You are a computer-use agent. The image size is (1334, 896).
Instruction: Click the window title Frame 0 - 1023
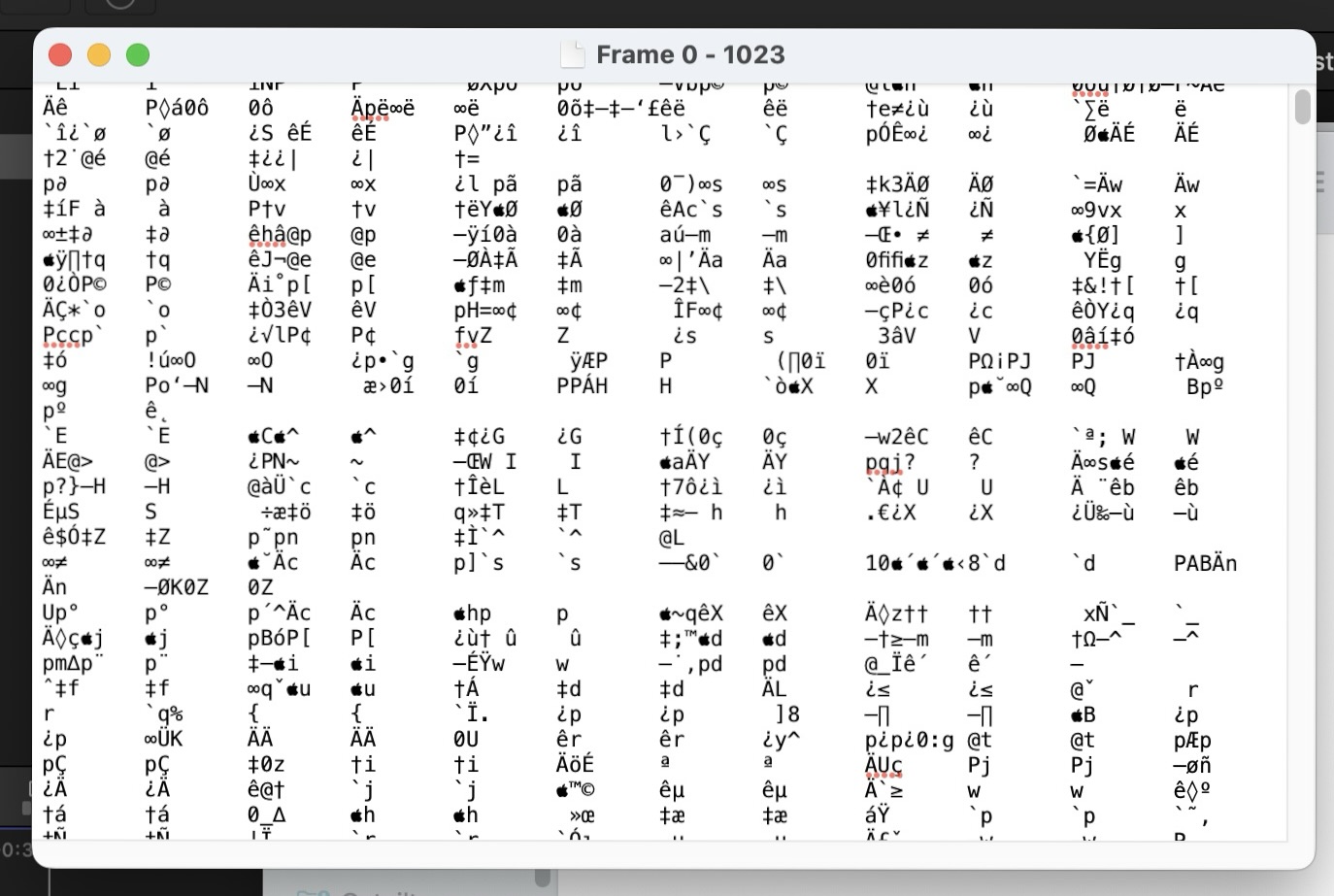(690, 54)
